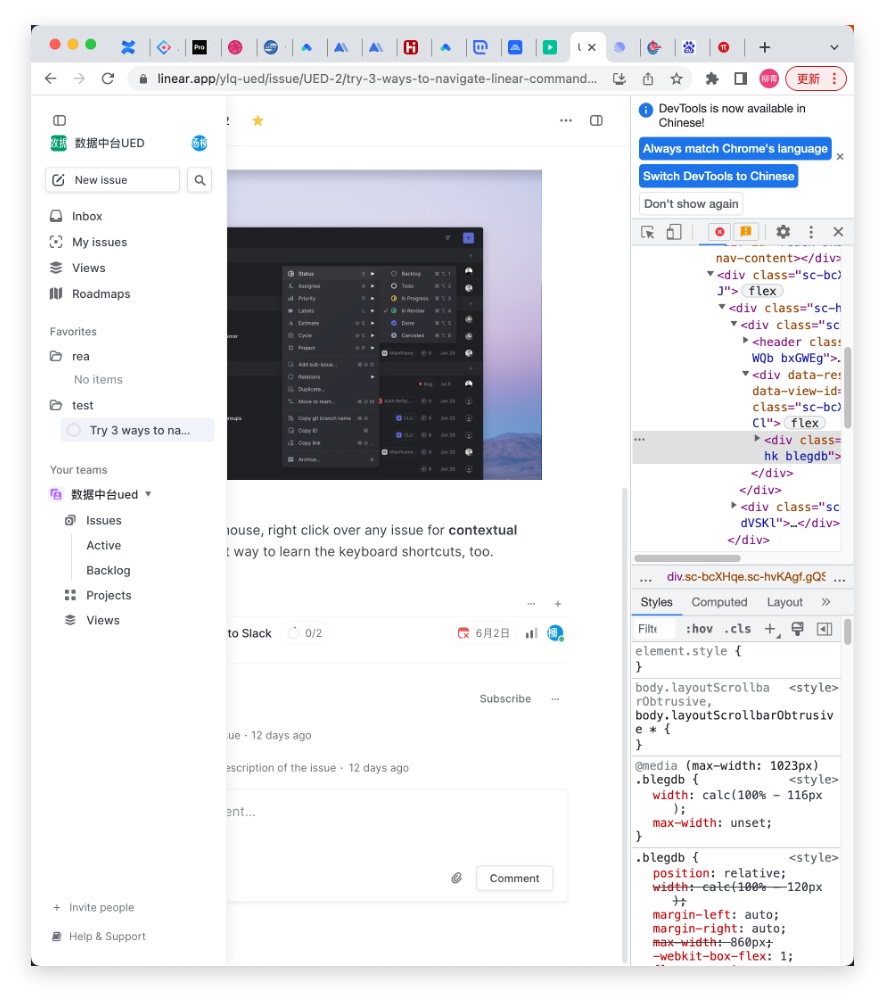Focus the styles Filter field
The image size is (884, 1002).
coord(653,629)
